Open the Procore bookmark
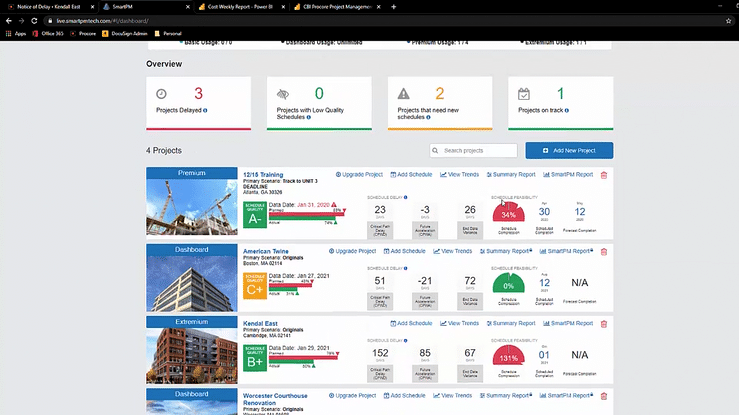739x415 pixels. point(83,33)
